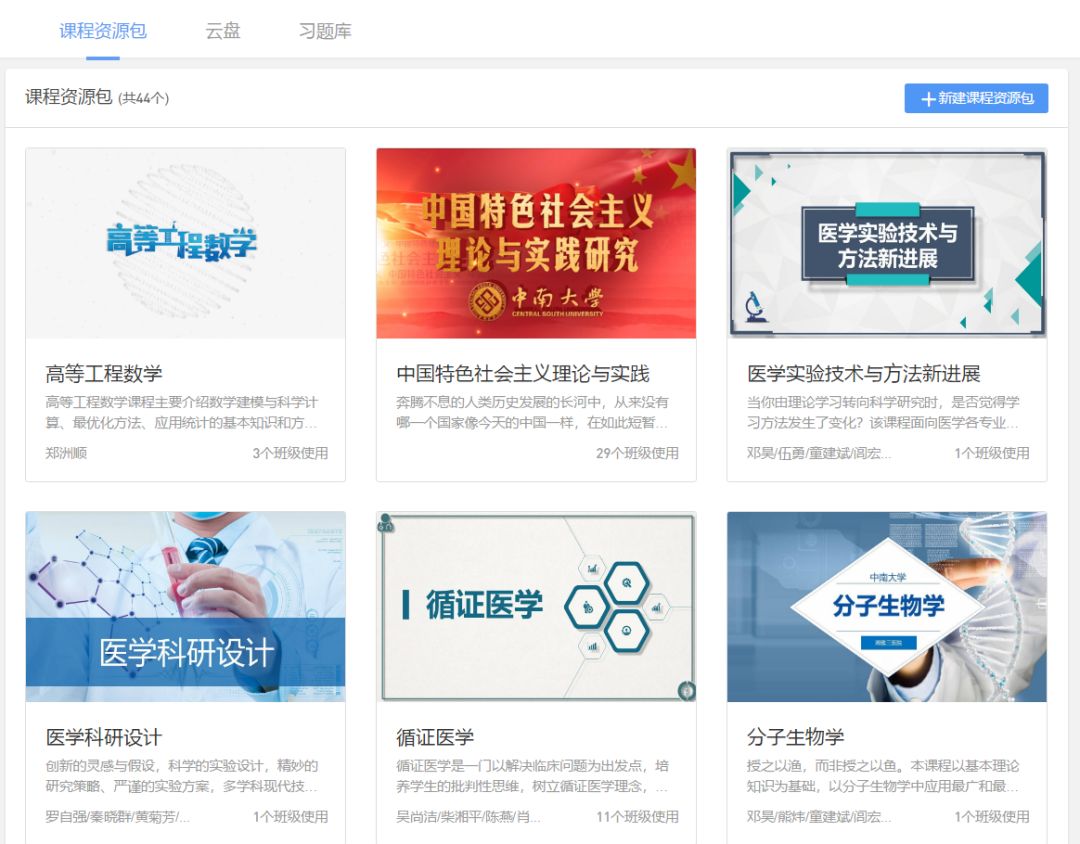This screenshot has height=844, width=1080.
Task: Select the 循证医学 cover image
Action: pyautogui.click(x=536, y=606)
